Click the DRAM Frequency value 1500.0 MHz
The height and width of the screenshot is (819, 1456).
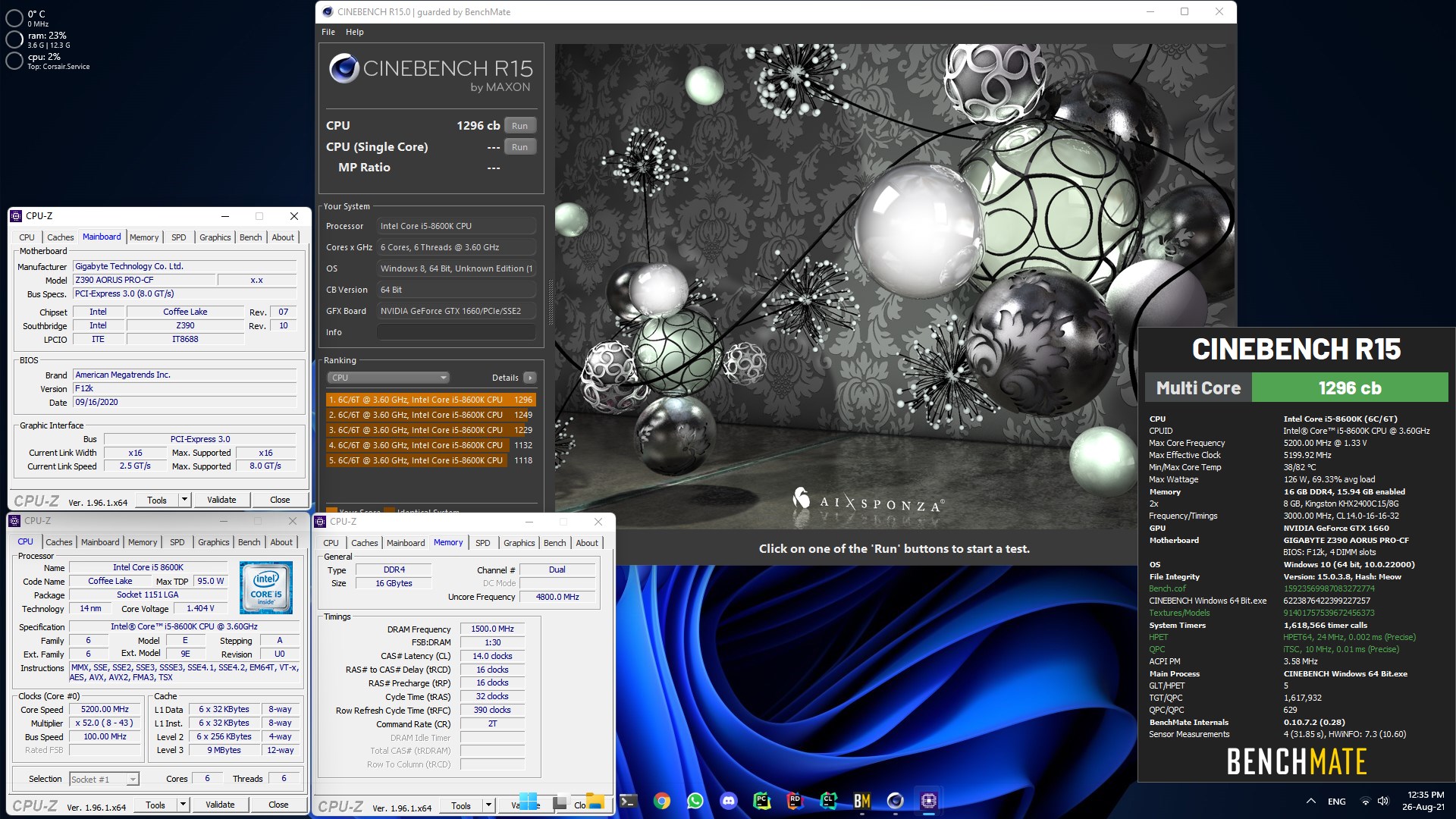pos(492,629)
